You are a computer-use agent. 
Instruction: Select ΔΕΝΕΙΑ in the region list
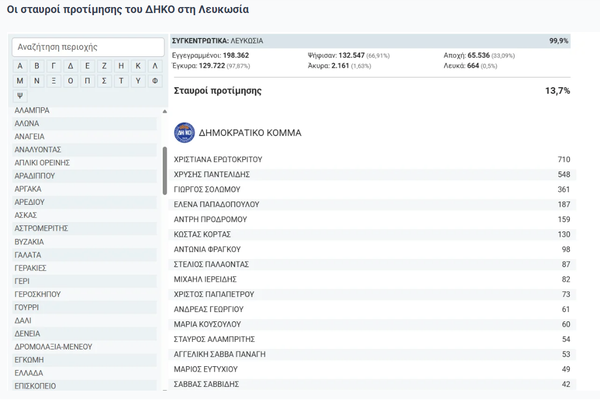coord(85,334)
